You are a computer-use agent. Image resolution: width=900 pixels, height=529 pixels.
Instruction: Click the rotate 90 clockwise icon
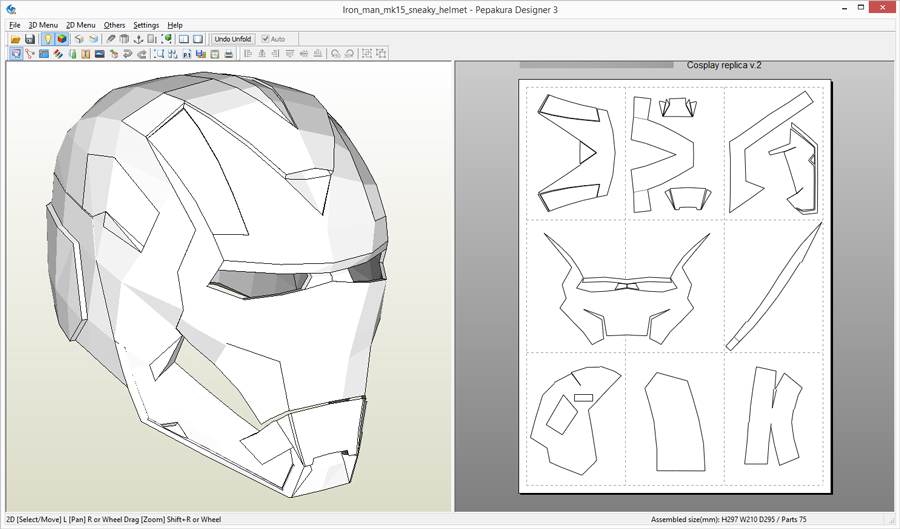click(x=349, y=54)
